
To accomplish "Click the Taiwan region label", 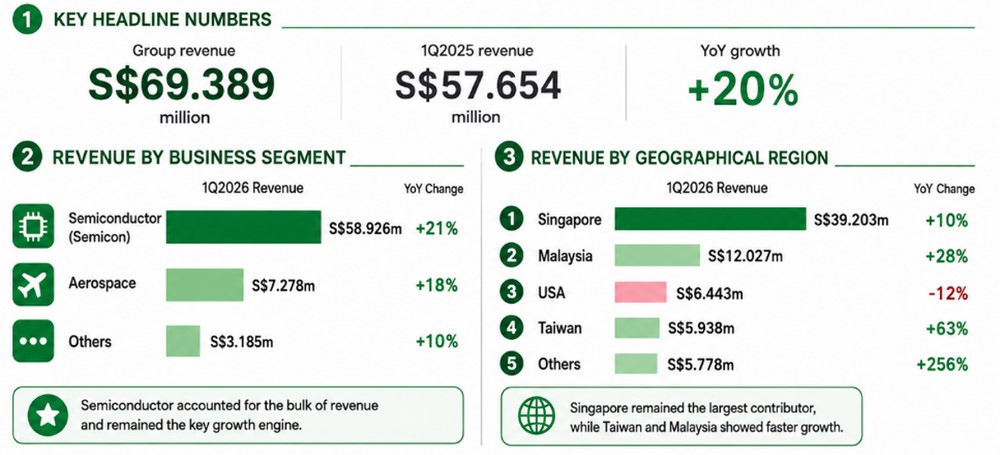I will (560, 329).
